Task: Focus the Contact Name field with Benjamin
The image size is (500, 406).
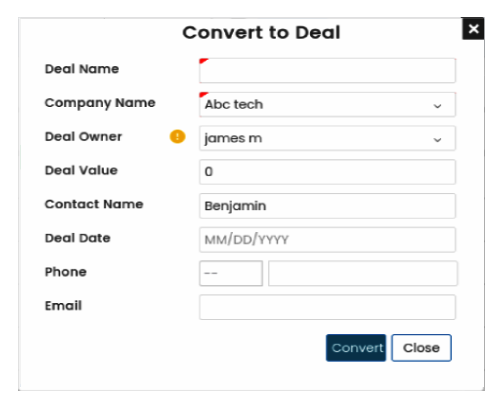Action: point(327,206)
